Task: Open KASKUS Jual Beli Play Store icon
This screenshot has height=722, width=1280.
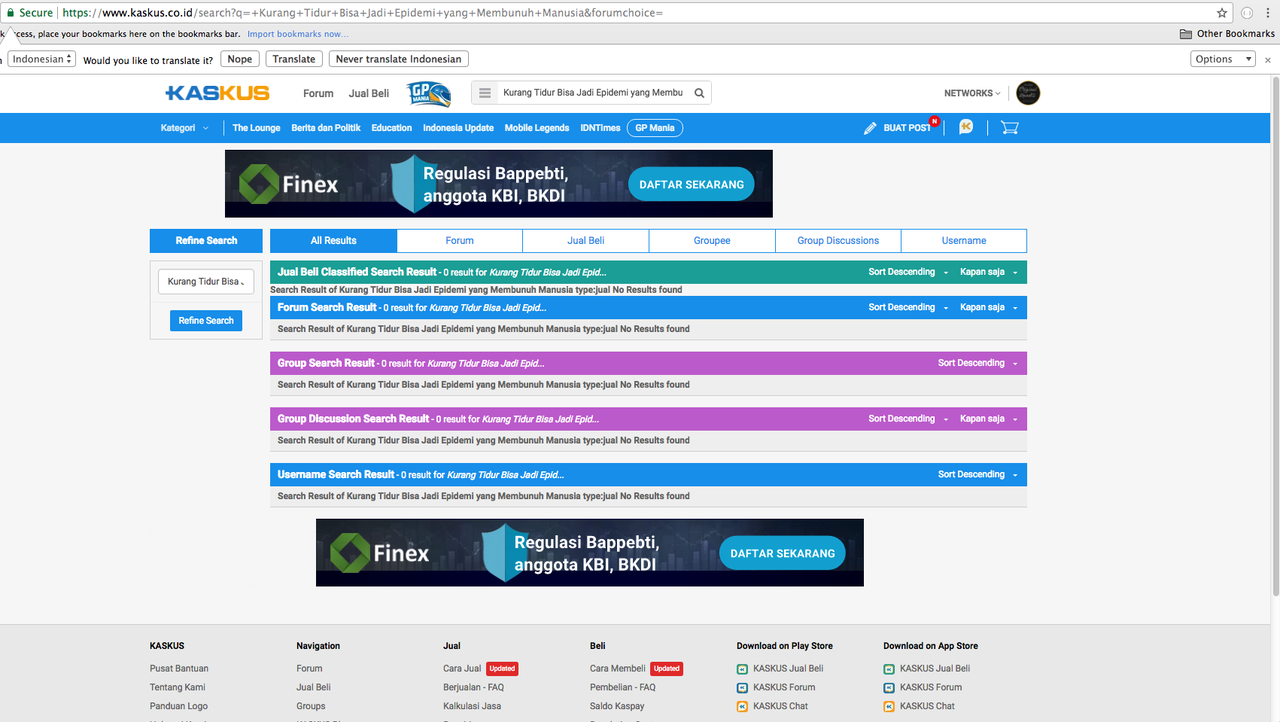Action: [742, 669]
